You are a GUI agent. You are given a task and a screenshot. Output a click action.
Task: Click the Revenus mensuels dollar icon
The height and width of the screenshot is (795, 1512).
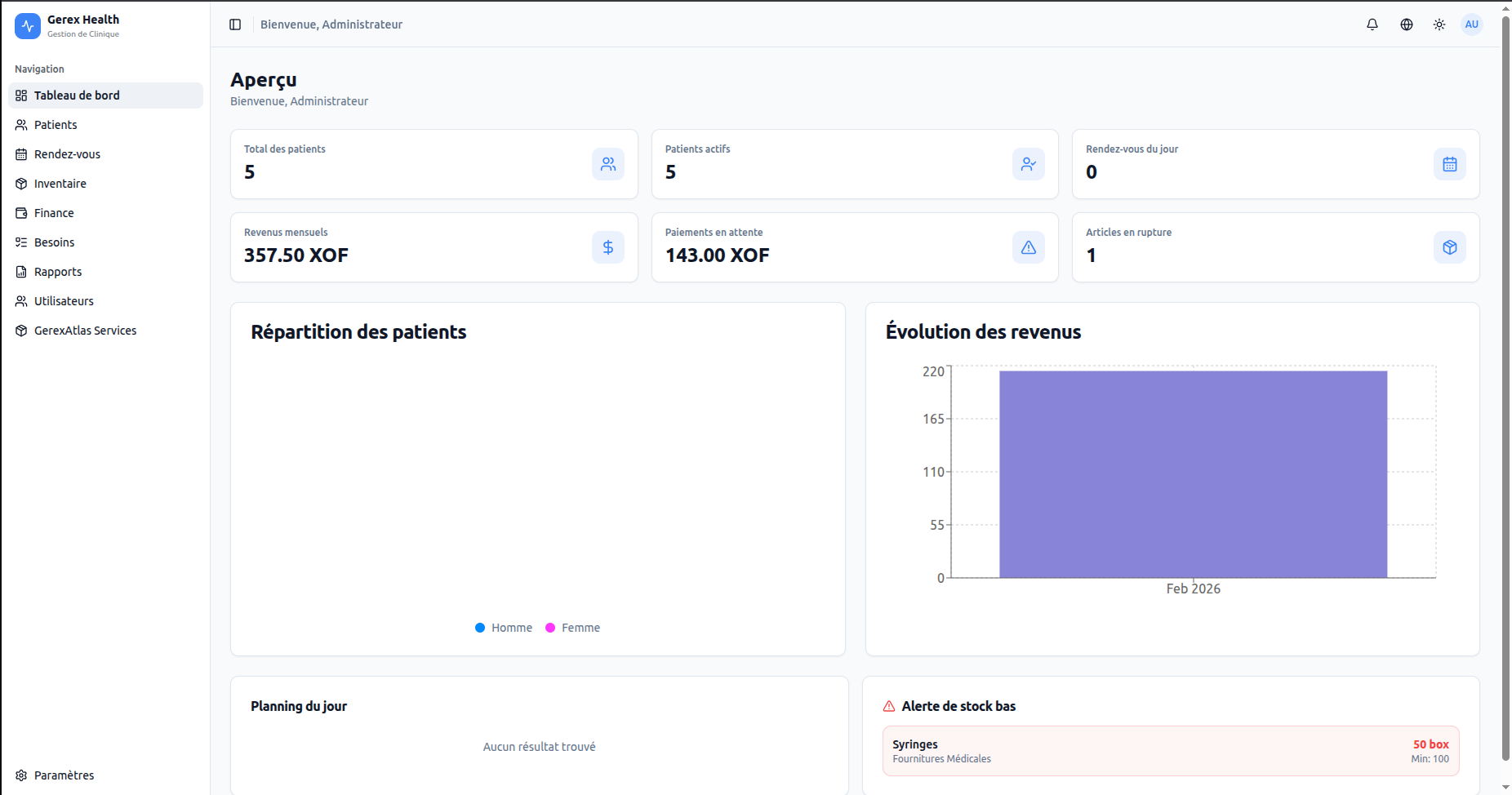tap(608, 247)
